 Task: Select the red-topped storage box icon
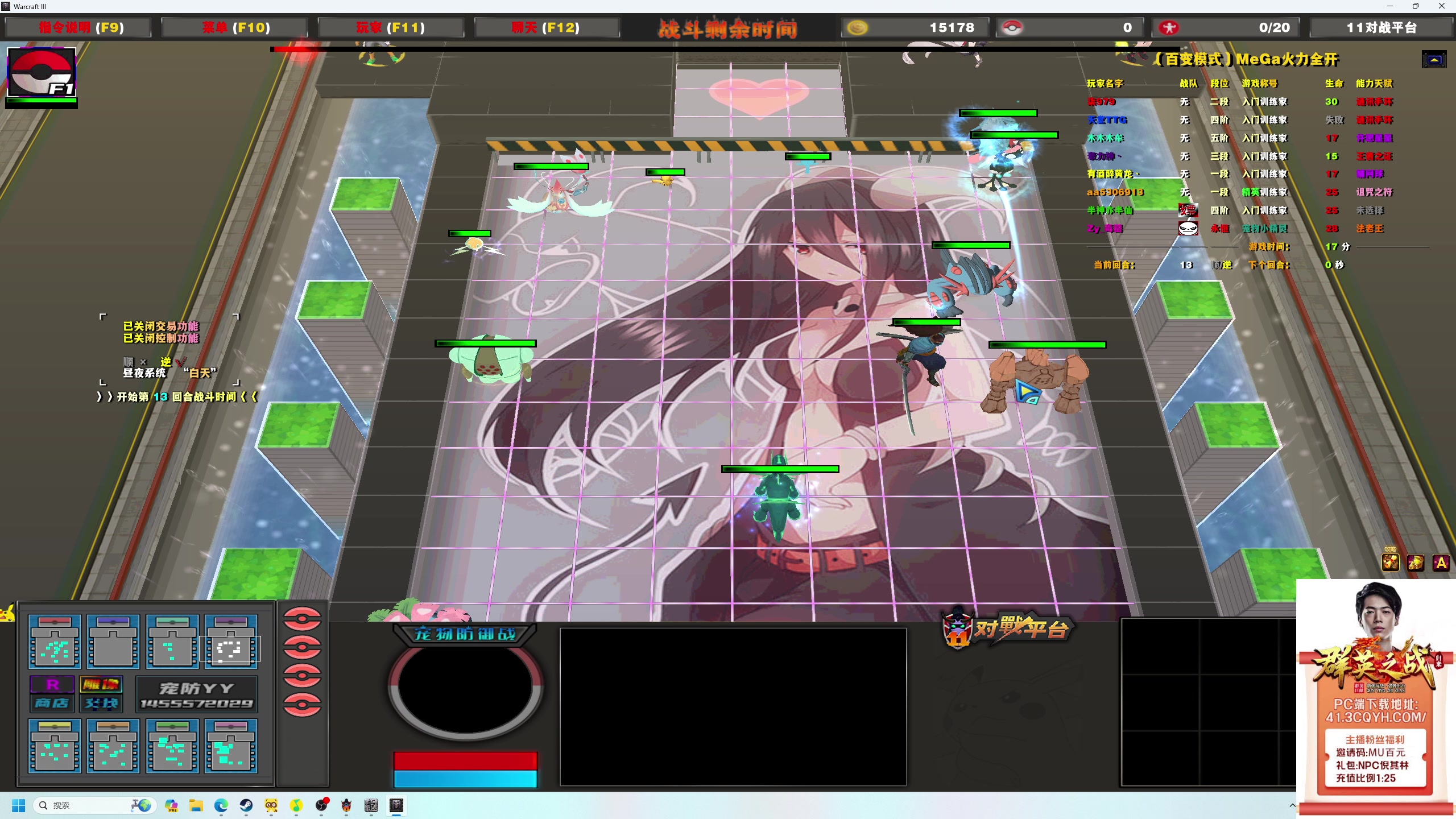pyautogui.click(x=55, y=640)
